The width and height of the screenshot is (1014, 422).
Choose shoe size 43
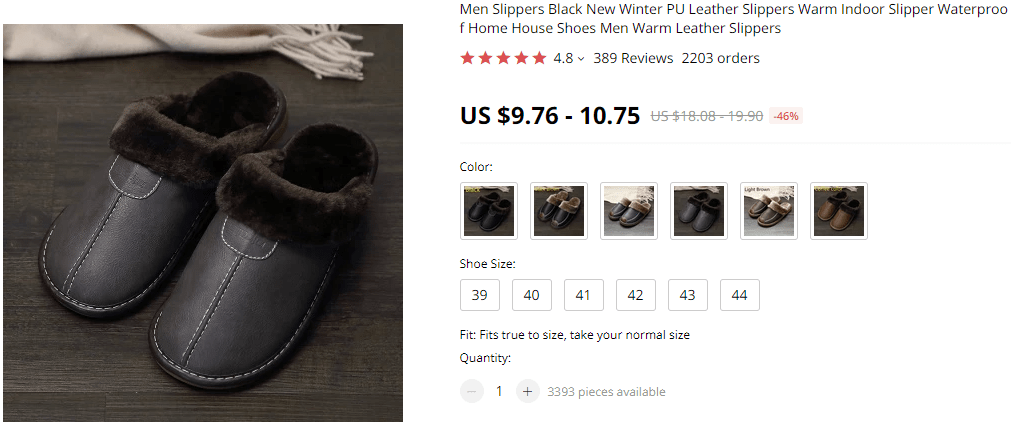tap(688, 295)
